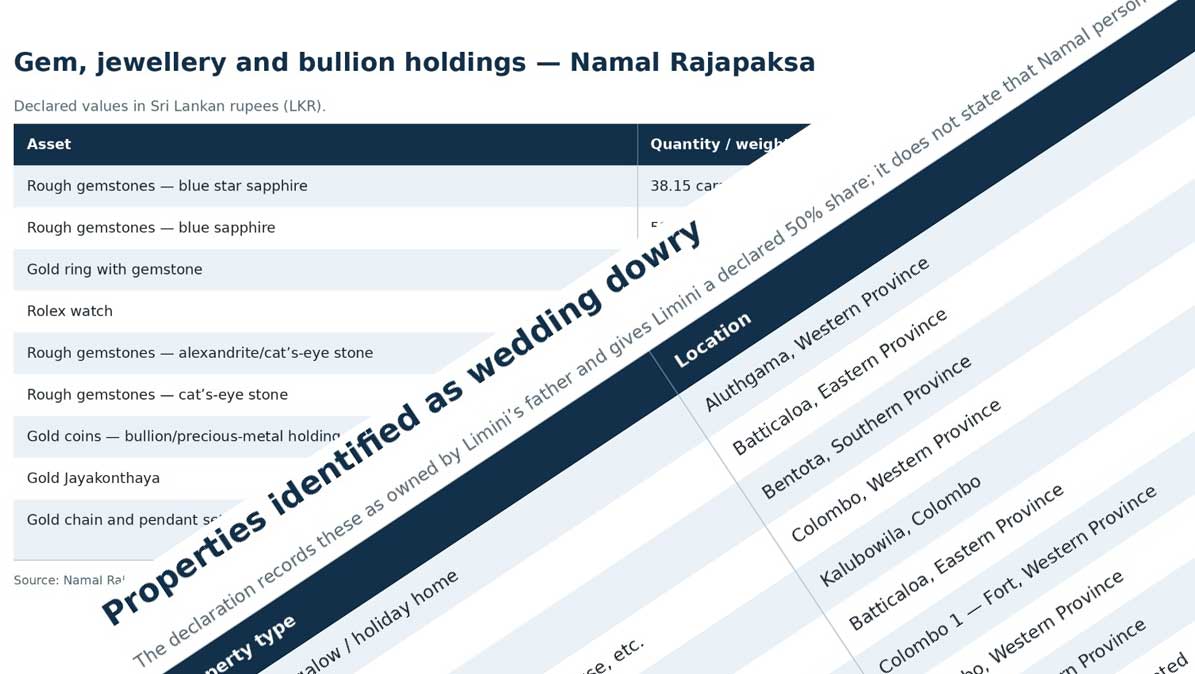Click heading "Properties identified as wedding dowry"

[402, 422]
